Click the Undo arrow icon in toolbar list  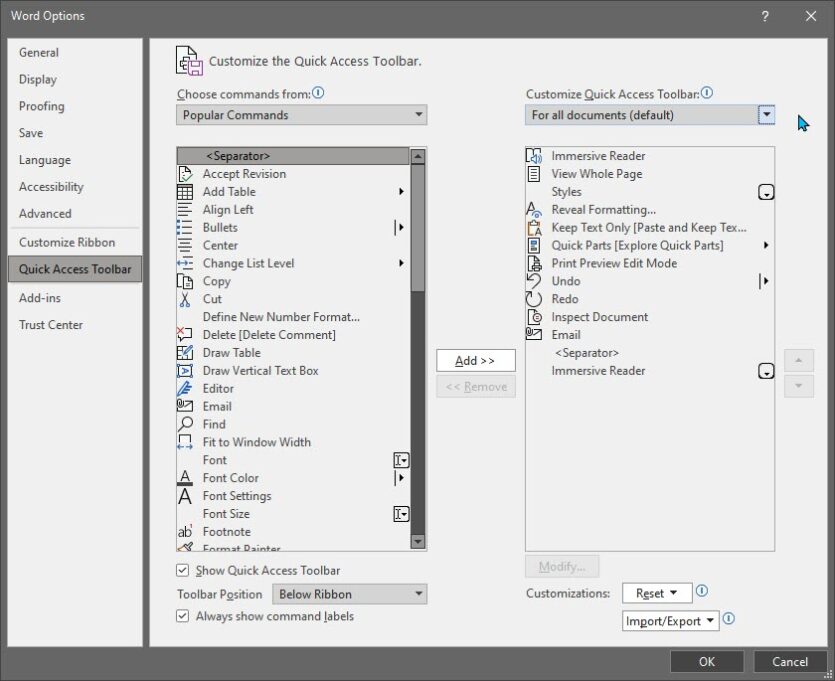(534, 281)
